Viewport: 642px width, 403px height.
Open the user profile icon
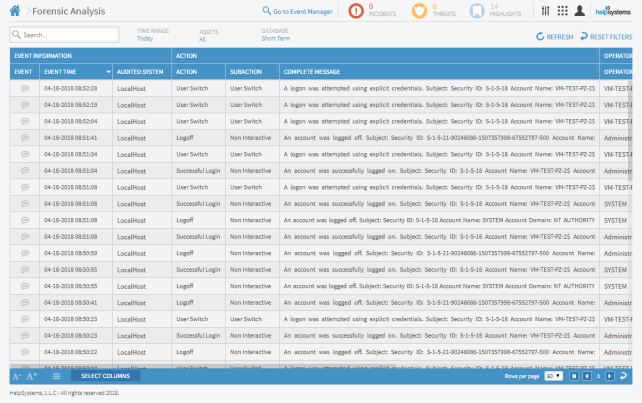(580, 11)
